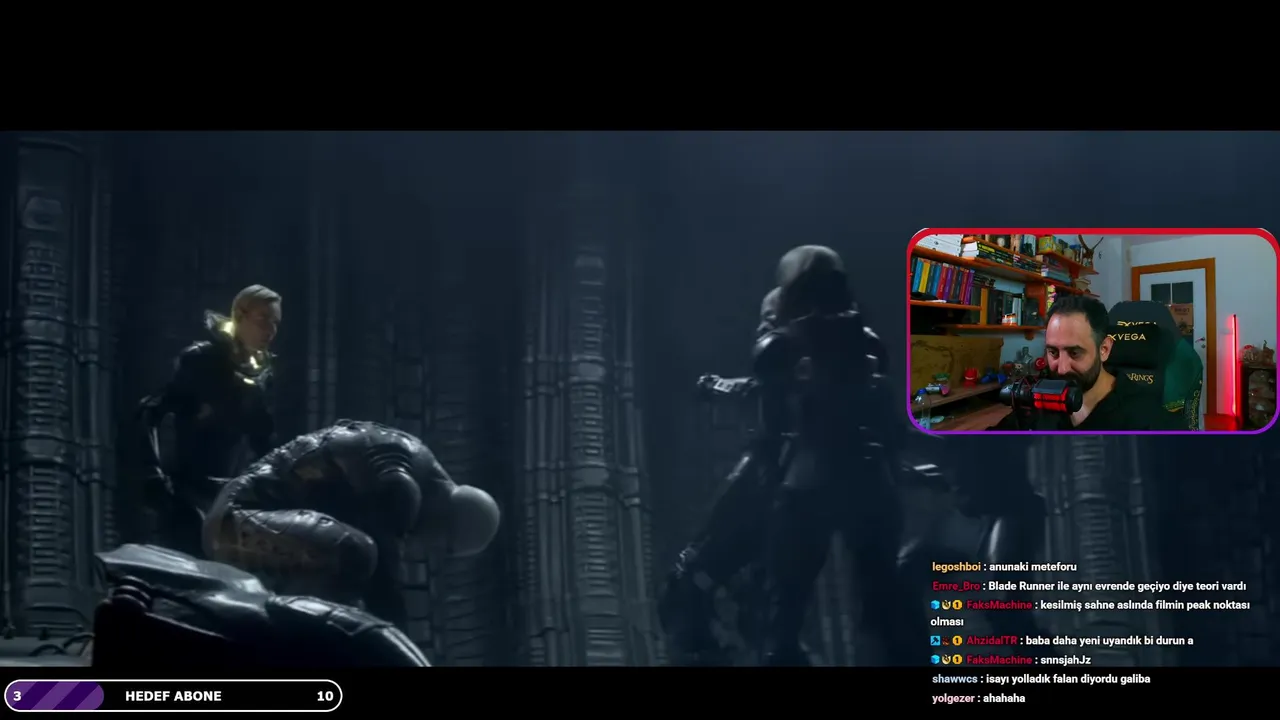The width and height of the screenshot is (1280, 720).
Task: Click message 'isayı yolladık falan diyordu galiba'
Action: tap(1067, 679)
